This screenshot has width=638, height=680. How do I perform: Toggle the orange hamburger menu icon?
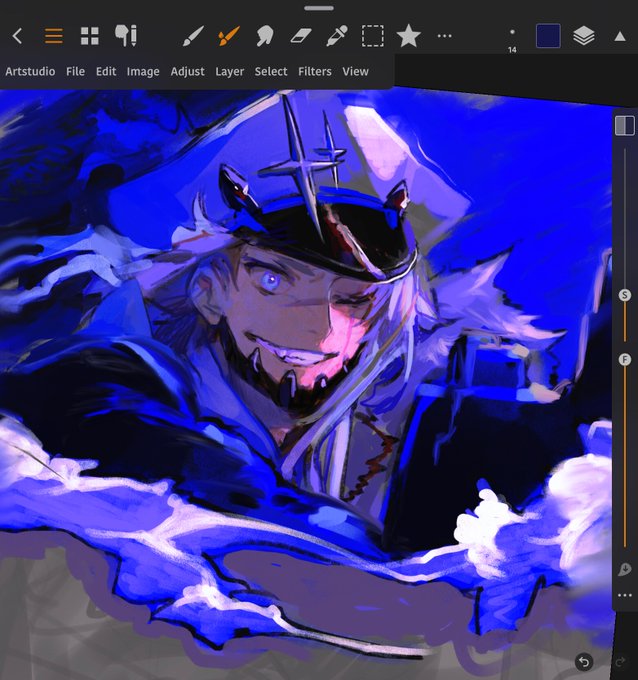54,36
